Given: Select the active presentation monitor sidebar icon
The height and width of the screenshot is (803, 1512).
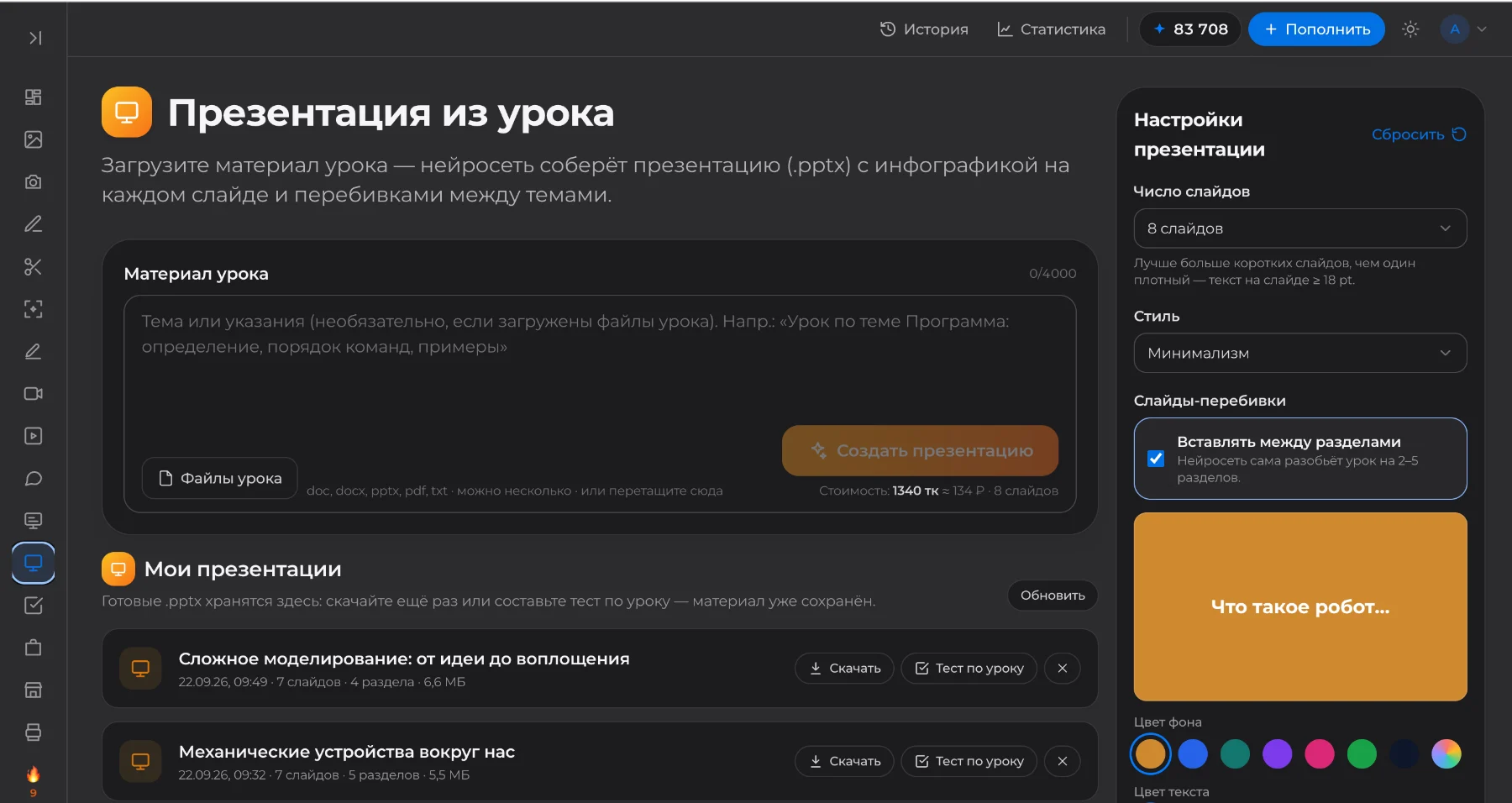Looking at the screenshot, I should [x=34, y=563].
